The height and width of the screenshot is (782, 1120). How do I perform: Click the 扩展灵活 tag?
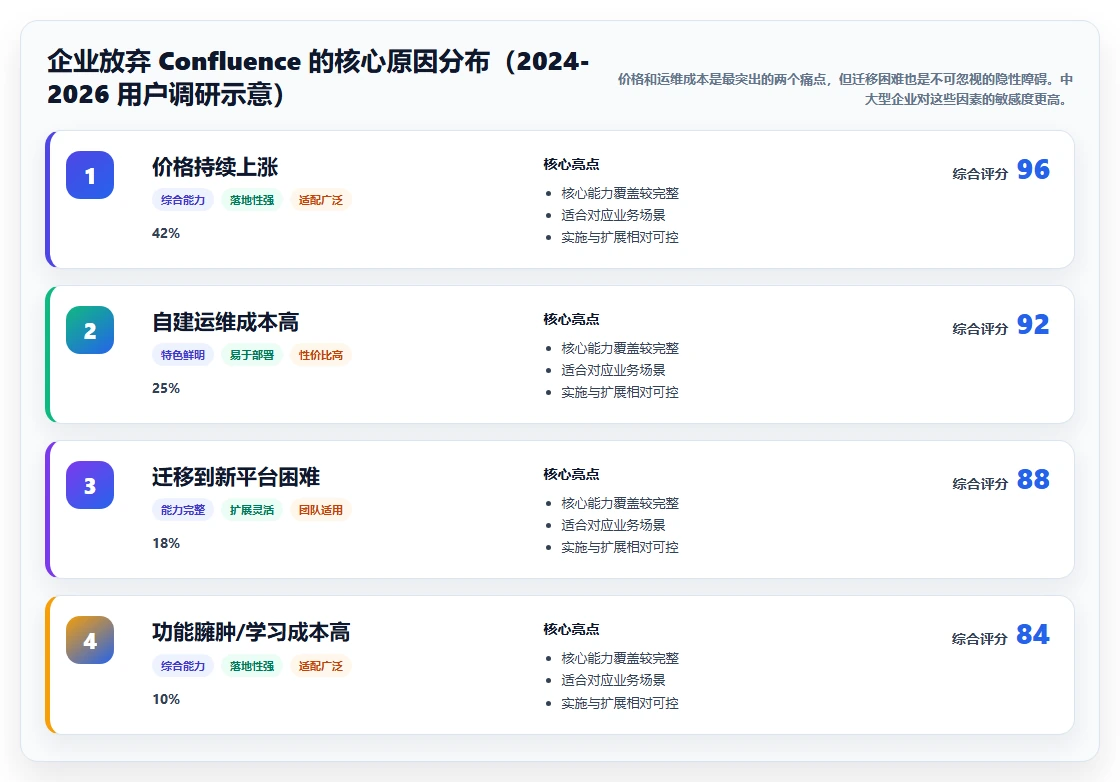coord(252,510)
